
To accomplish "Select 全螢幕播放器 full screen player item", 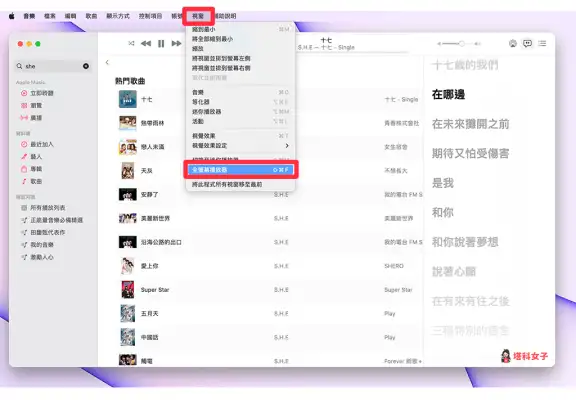I will (x=240, y=170).
